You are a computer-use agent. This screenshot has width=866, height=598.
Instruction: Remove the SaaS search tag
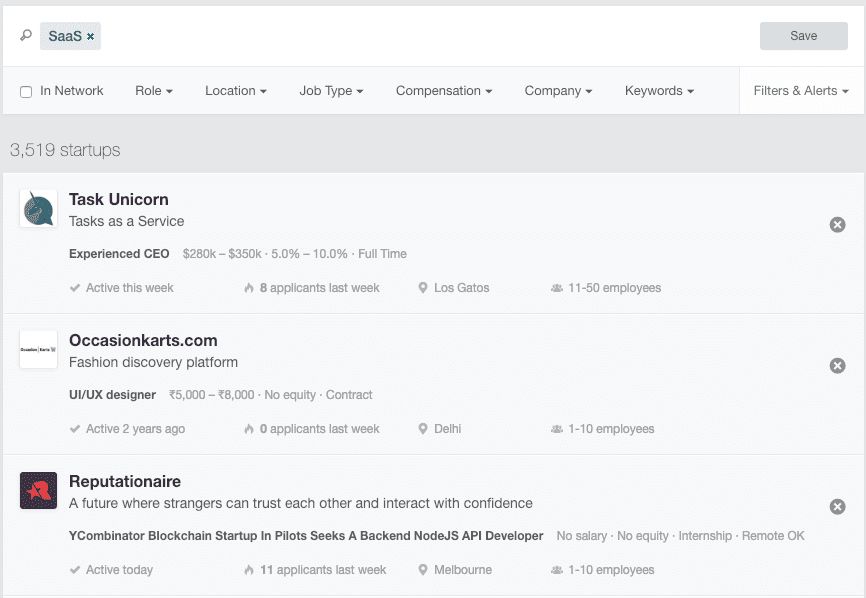(91, 36)
